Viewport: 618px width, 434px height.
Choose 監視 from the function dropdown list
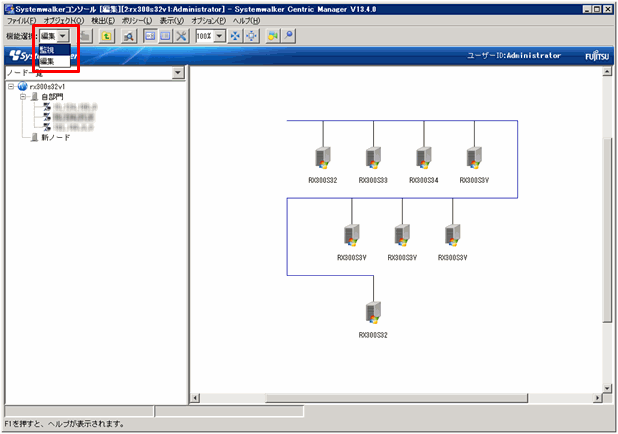coord(55,50)
